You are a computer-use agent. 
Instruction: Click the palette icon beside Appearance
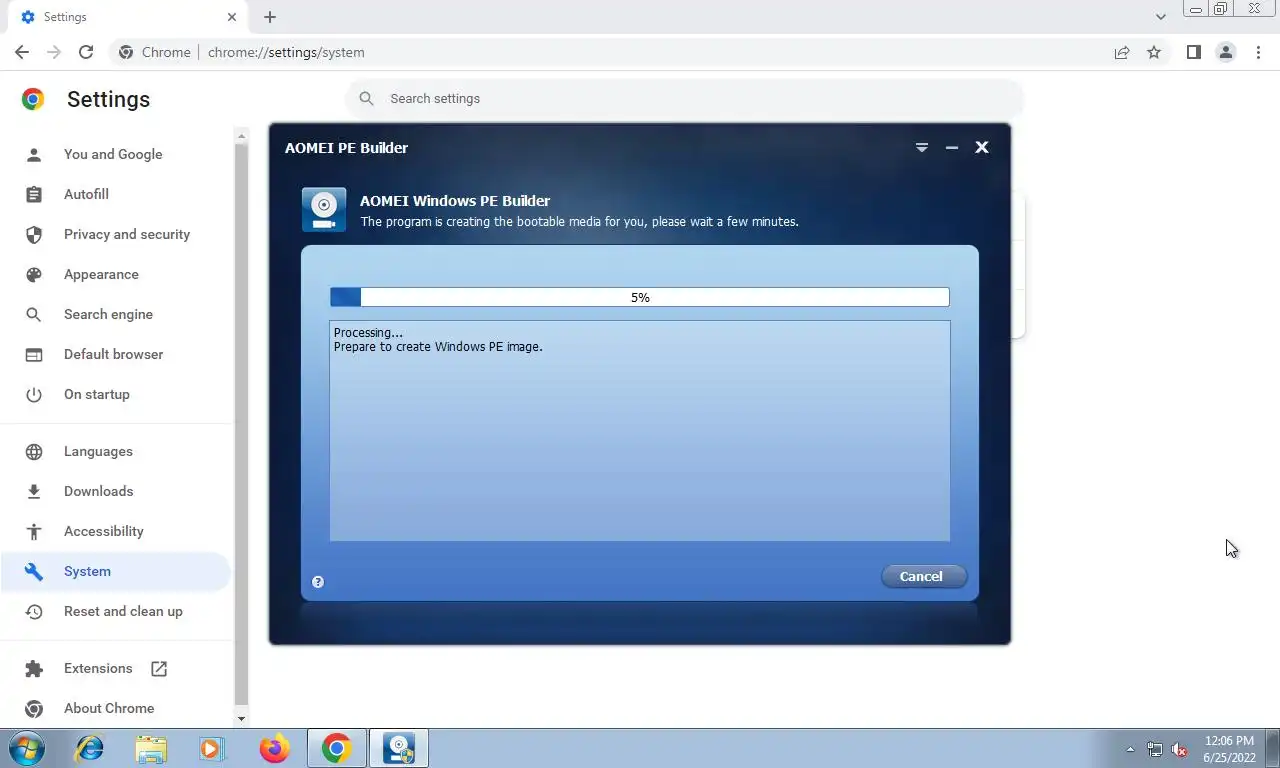click(34, 274)
